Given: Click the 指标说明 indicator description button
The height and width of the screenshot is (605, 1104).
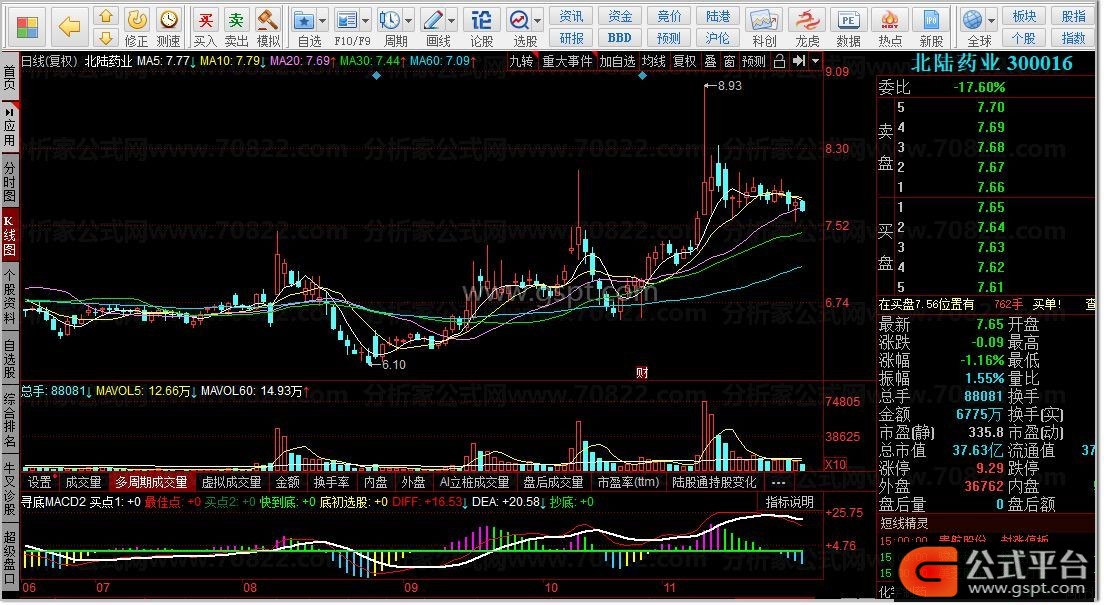Looking at the screenshot, I should coord(789,502).
